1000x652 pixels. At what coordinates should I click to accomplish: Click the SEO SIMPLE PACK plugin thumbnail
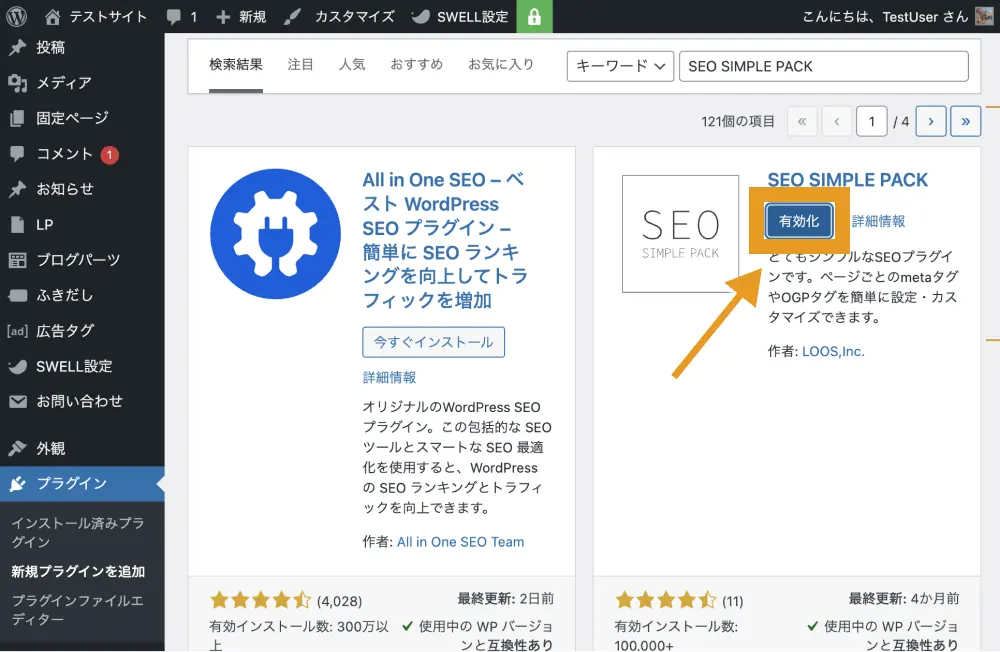[680, 234]
